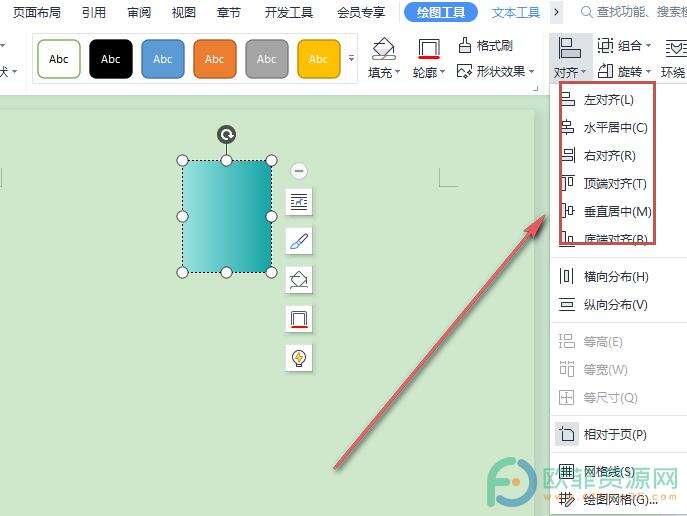Image resolution: width=687 pixels, height=516 pixels.
Task: Collapse floating toolbar with minus button
Action: [299, 170]
